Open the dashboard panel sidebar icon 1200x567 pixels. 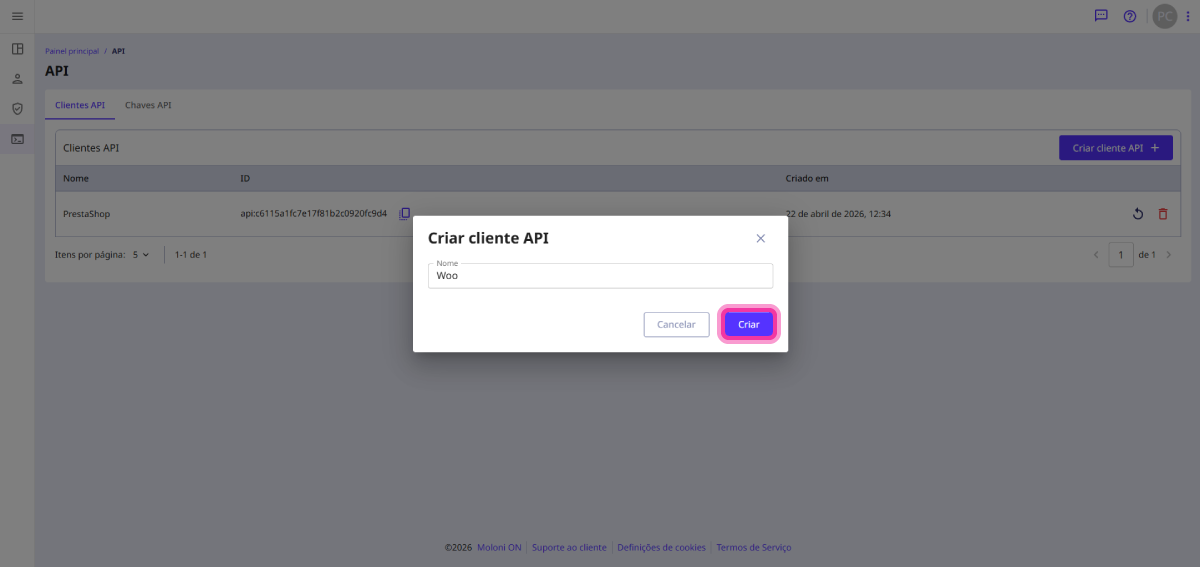coord(17,49)
